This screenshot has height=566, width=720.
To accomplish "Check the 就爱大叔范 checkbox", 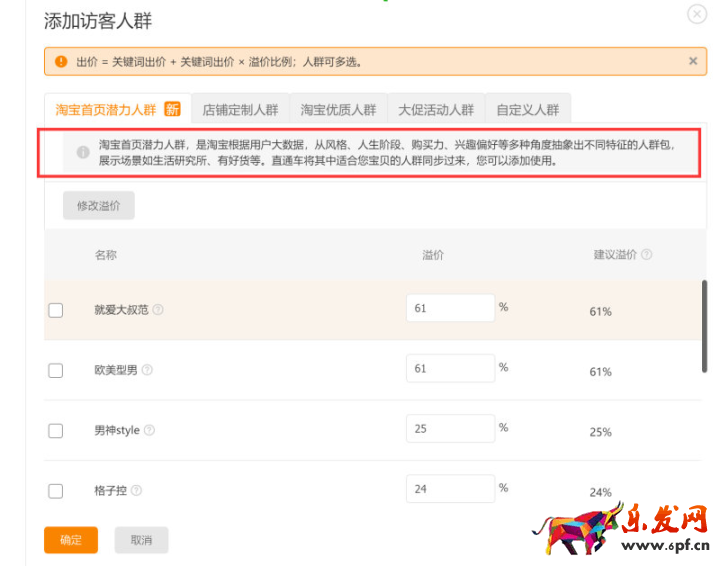I will [x=56, y=310].
